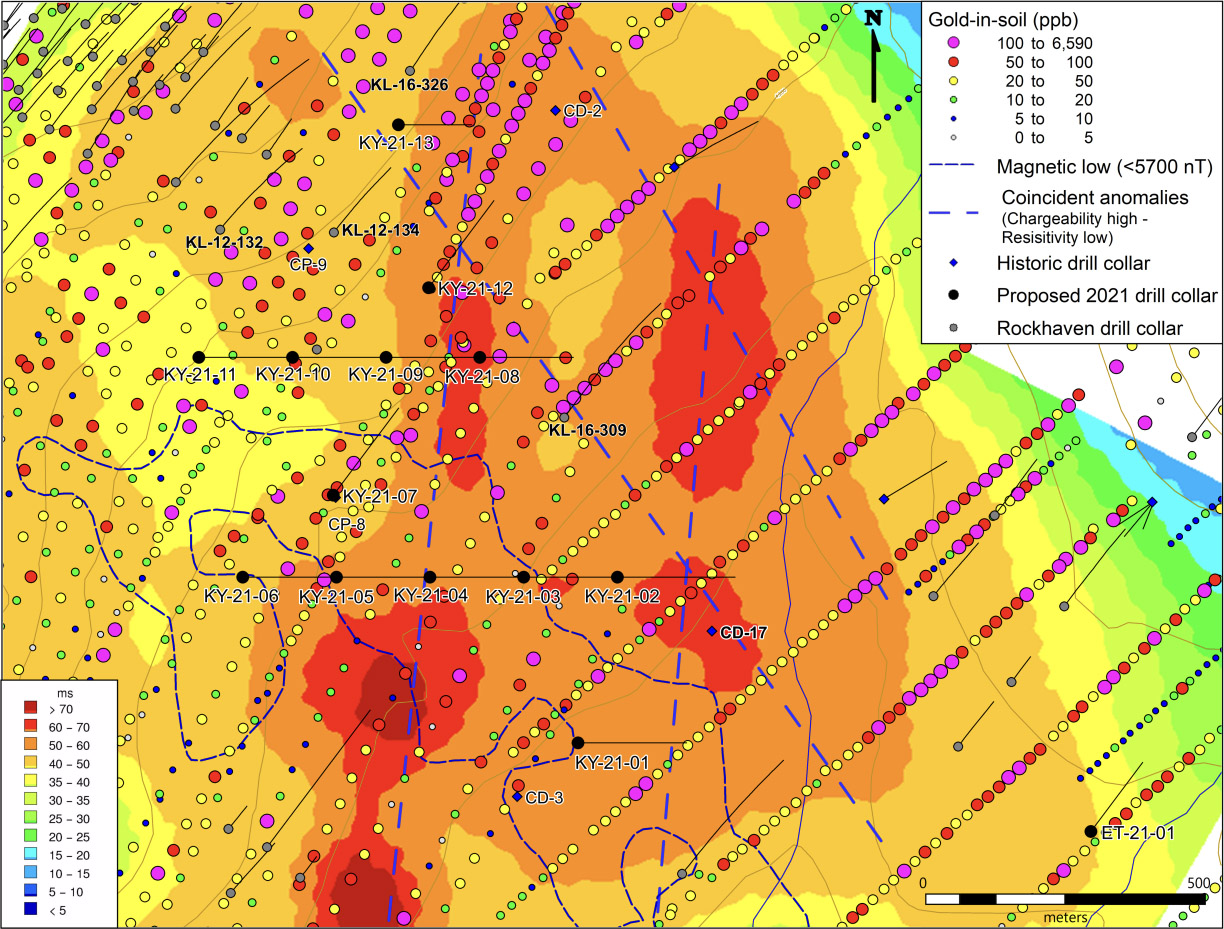1224x929 pixels.
Task: Click the Proposed 2021 drill collar text
Action: pyautogui.click(x=1107, y=295)
